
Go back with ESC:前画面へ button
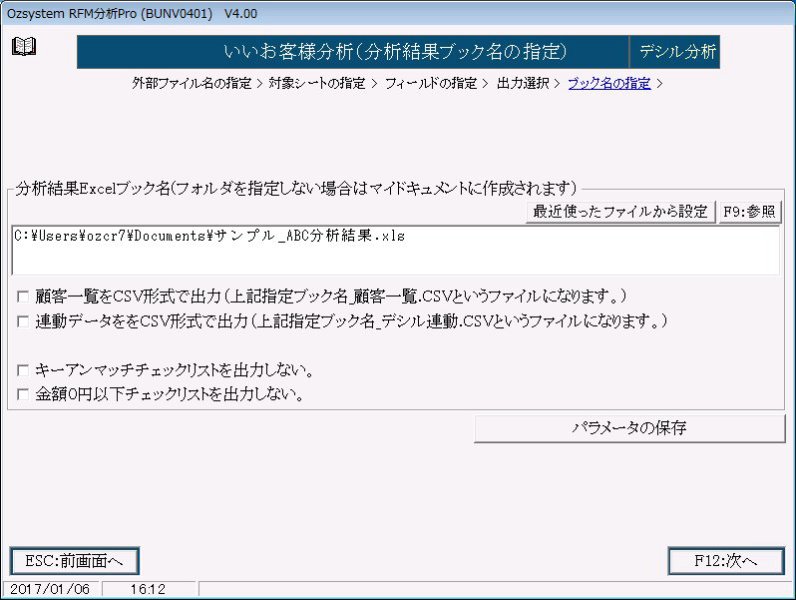[x=74, y=561]
